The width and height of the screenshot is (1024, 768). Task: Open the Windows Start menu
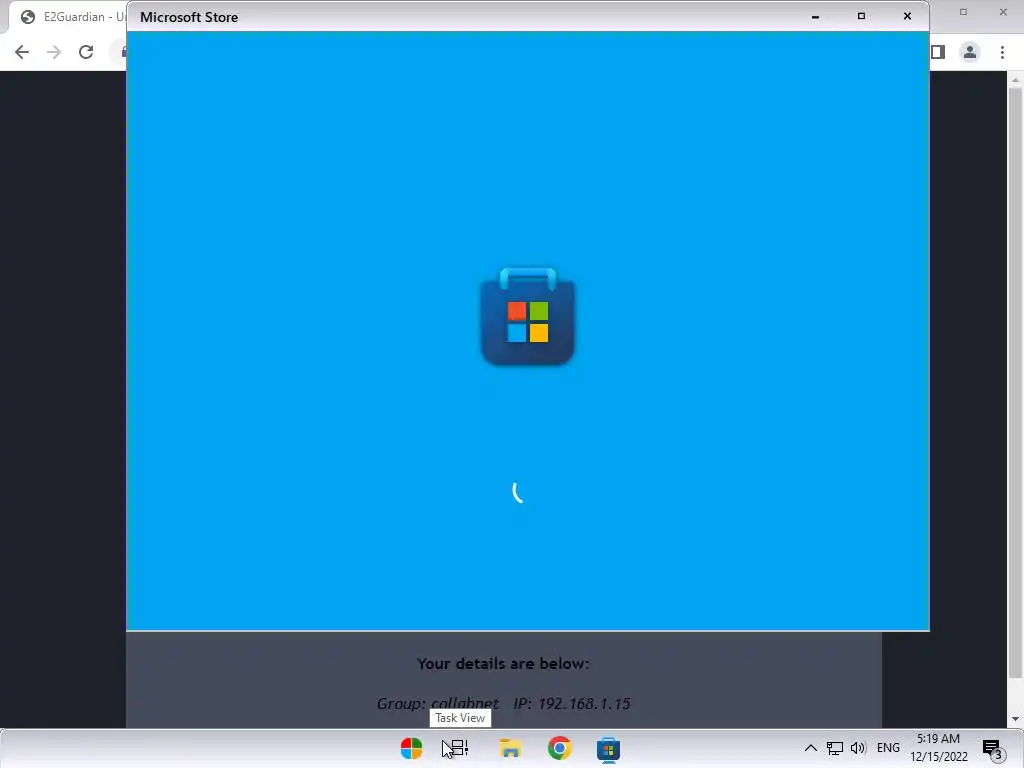click(x=411, y=748)
